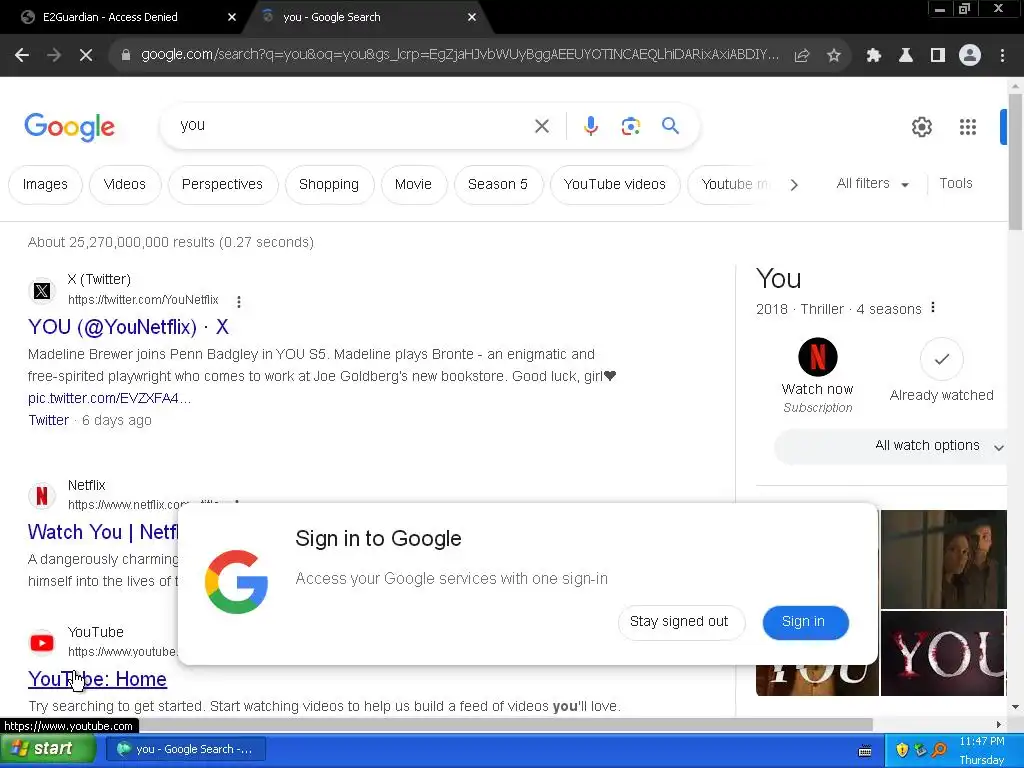Open more options for You knowledge panel
The image size is (1024, 768).
933,308
